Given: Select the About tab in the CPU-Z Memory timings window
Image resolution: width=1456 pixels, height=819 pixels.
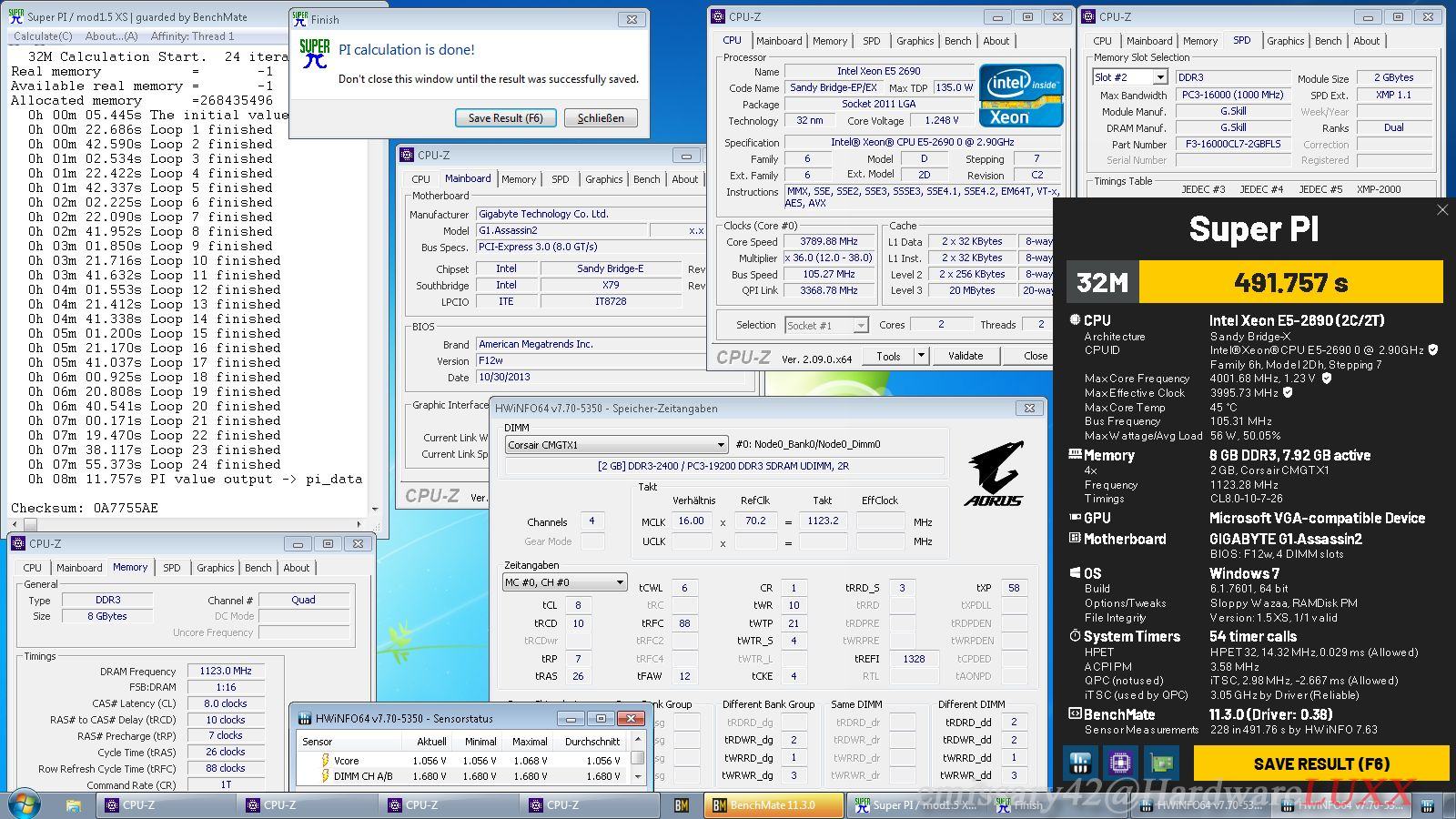Looking at the screenshot, I should (x=296, y=568).
